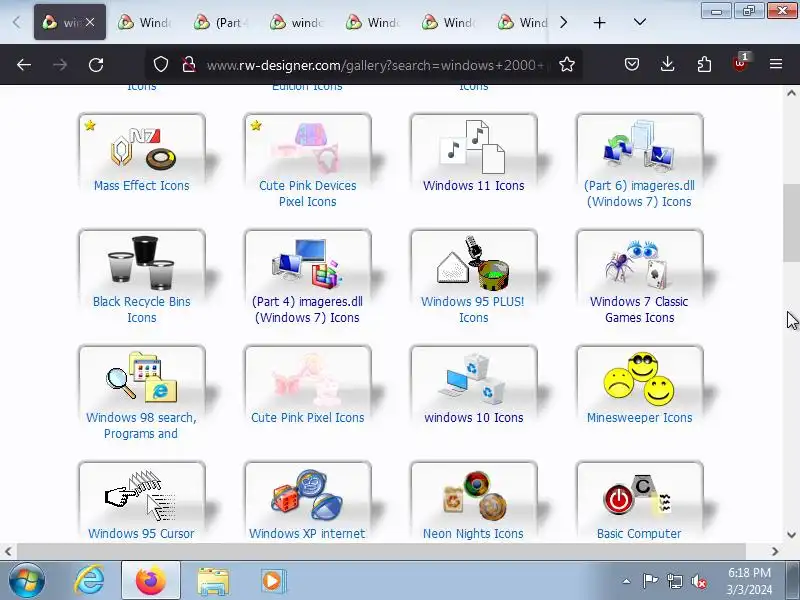Click the muted volume speaker tray icon
This screenshot has height=600, width=800.
pos(699,581)
